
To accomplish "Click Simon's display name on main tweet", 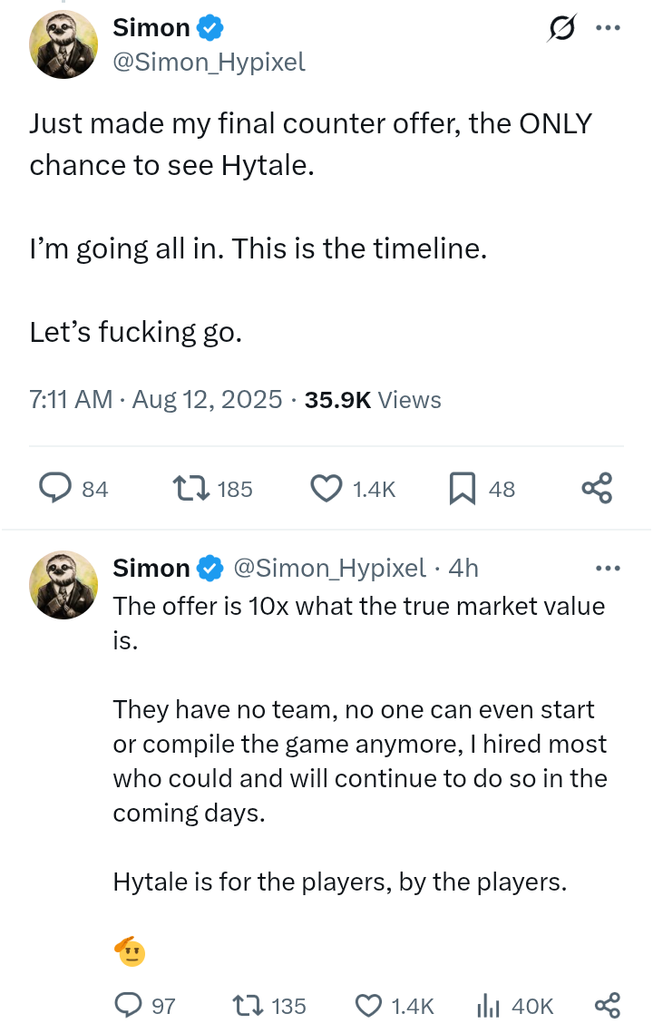I will pos(151,29).
